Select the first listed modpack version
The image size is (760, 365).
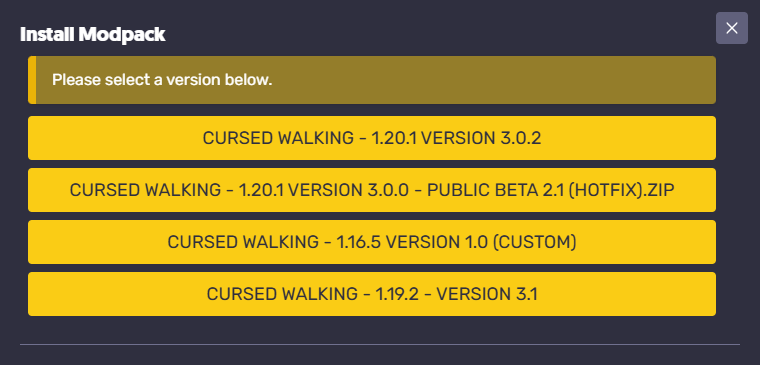tap(372, 138)
